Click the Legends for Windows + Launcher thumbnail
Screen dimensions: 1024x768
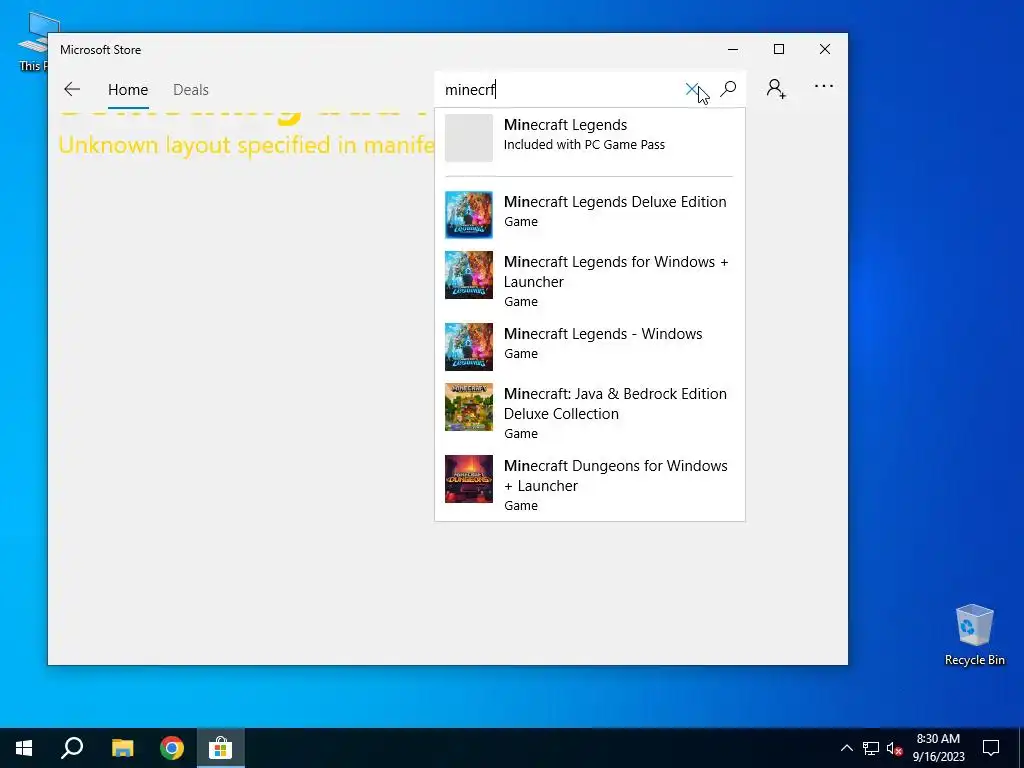(469, 275)
